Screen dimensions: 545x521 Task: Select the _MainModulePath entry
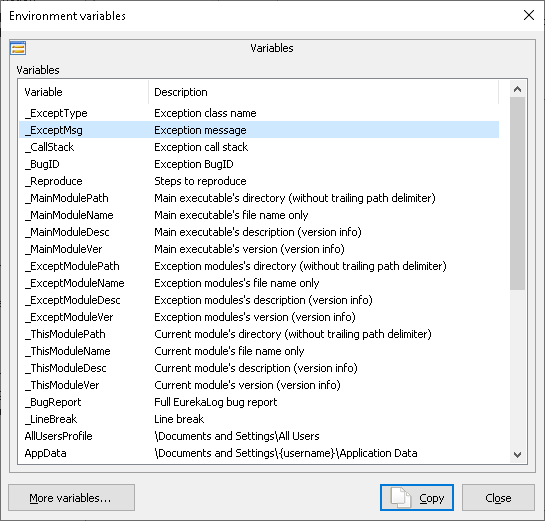click(259, 198)
